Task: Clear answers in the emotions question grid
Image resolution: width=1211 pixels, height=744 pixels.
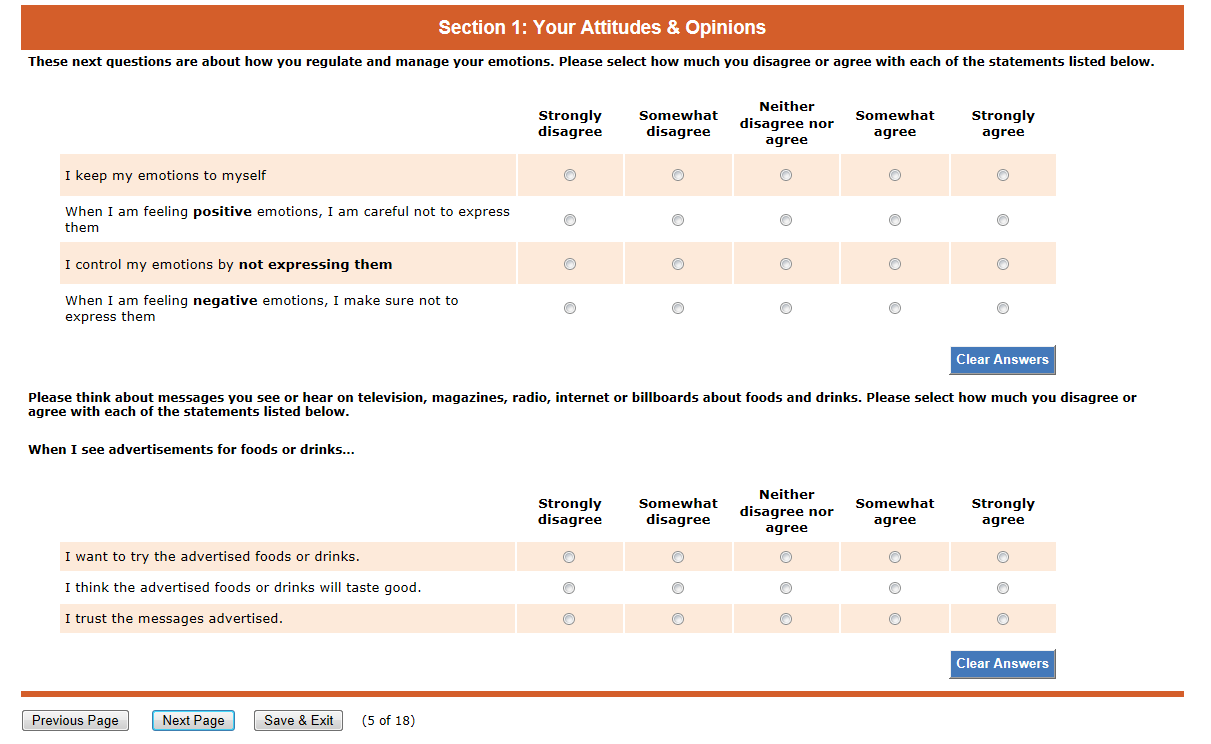Action: [1002, 360]
